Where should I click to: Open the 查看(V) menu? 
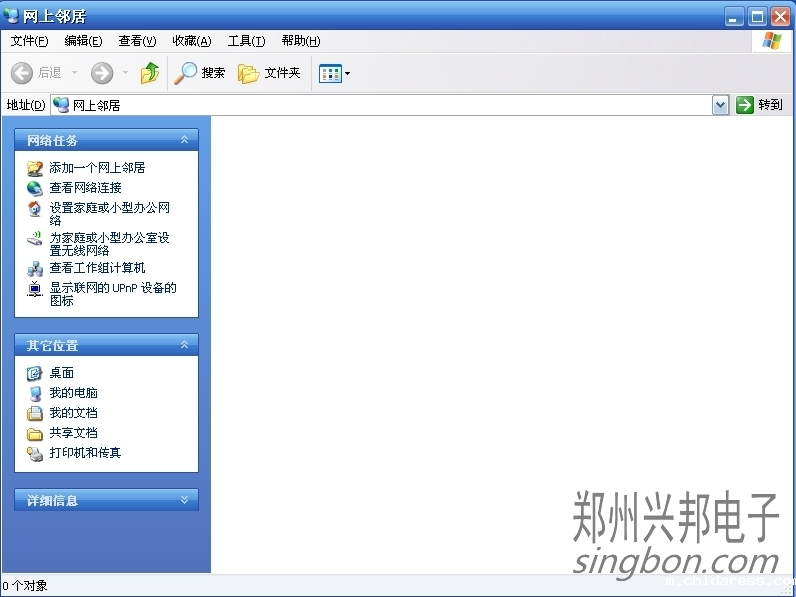click(x=137, y=41)
